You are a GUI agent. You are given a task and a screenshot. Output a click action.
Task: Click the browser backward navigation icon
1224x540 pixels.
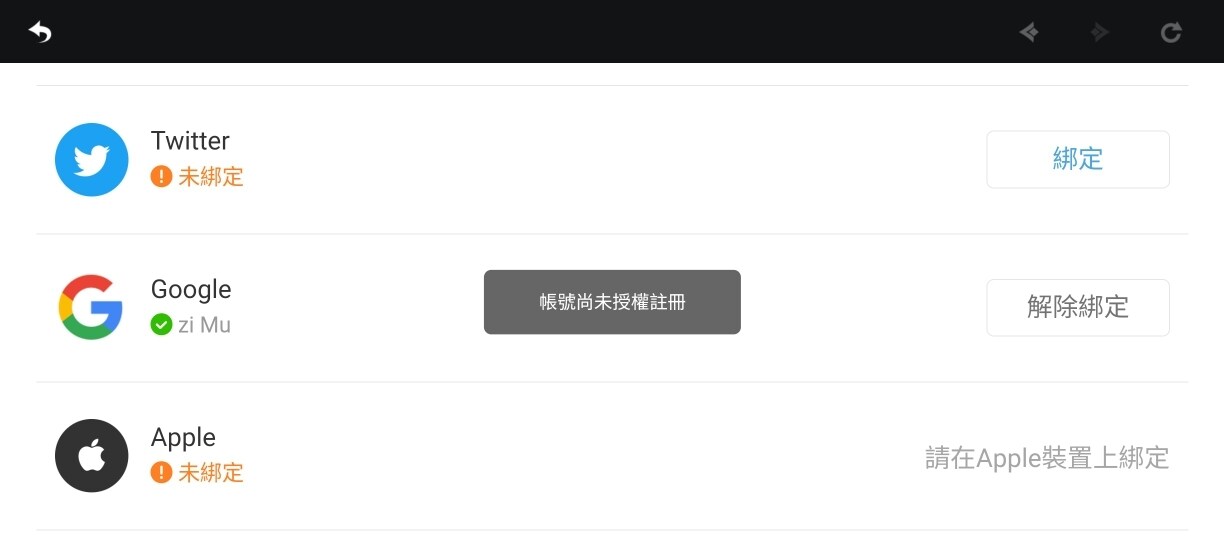pos(1028,32)
